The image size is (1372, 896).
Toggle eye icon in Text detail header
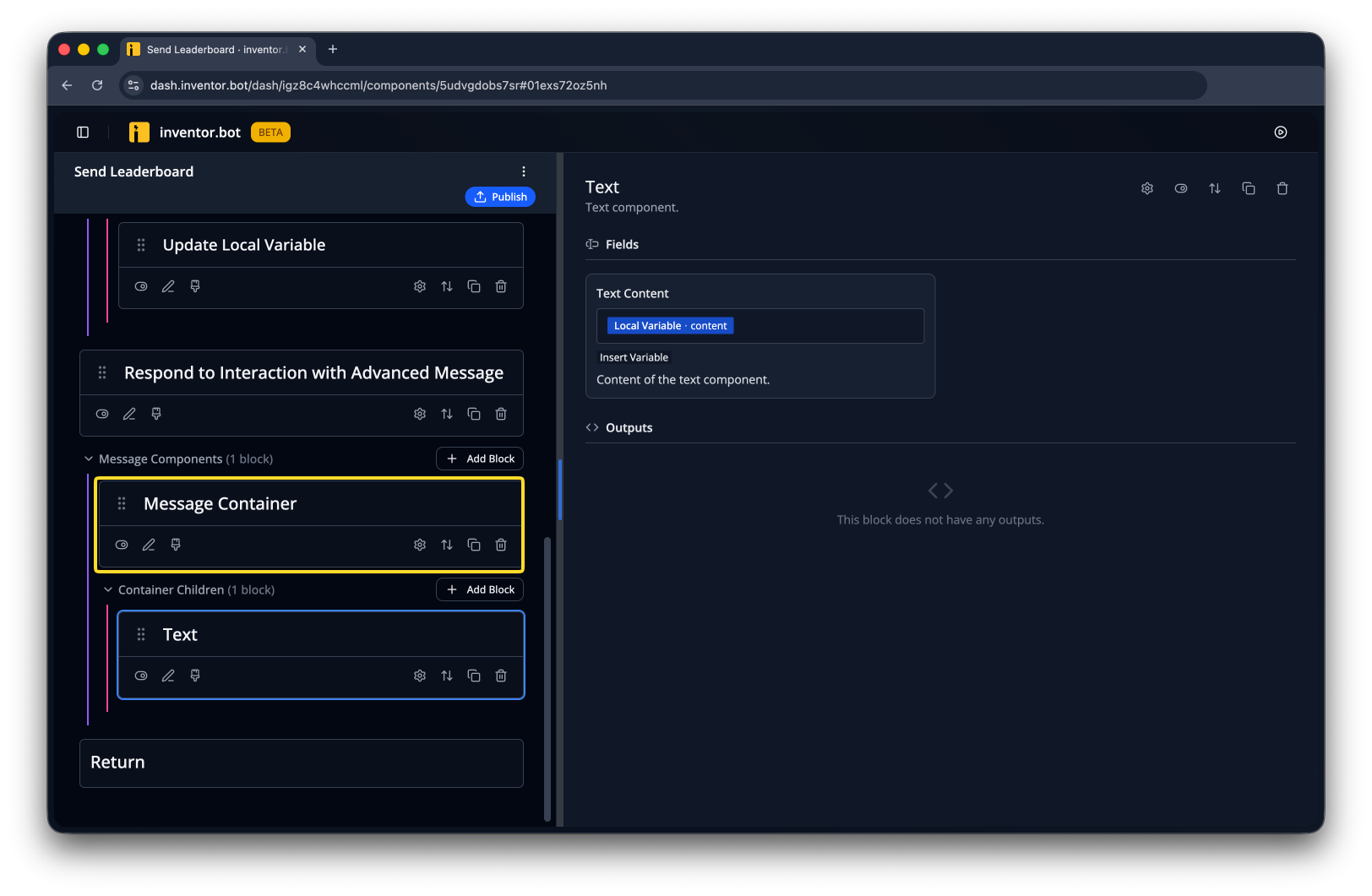point(1181,189)
